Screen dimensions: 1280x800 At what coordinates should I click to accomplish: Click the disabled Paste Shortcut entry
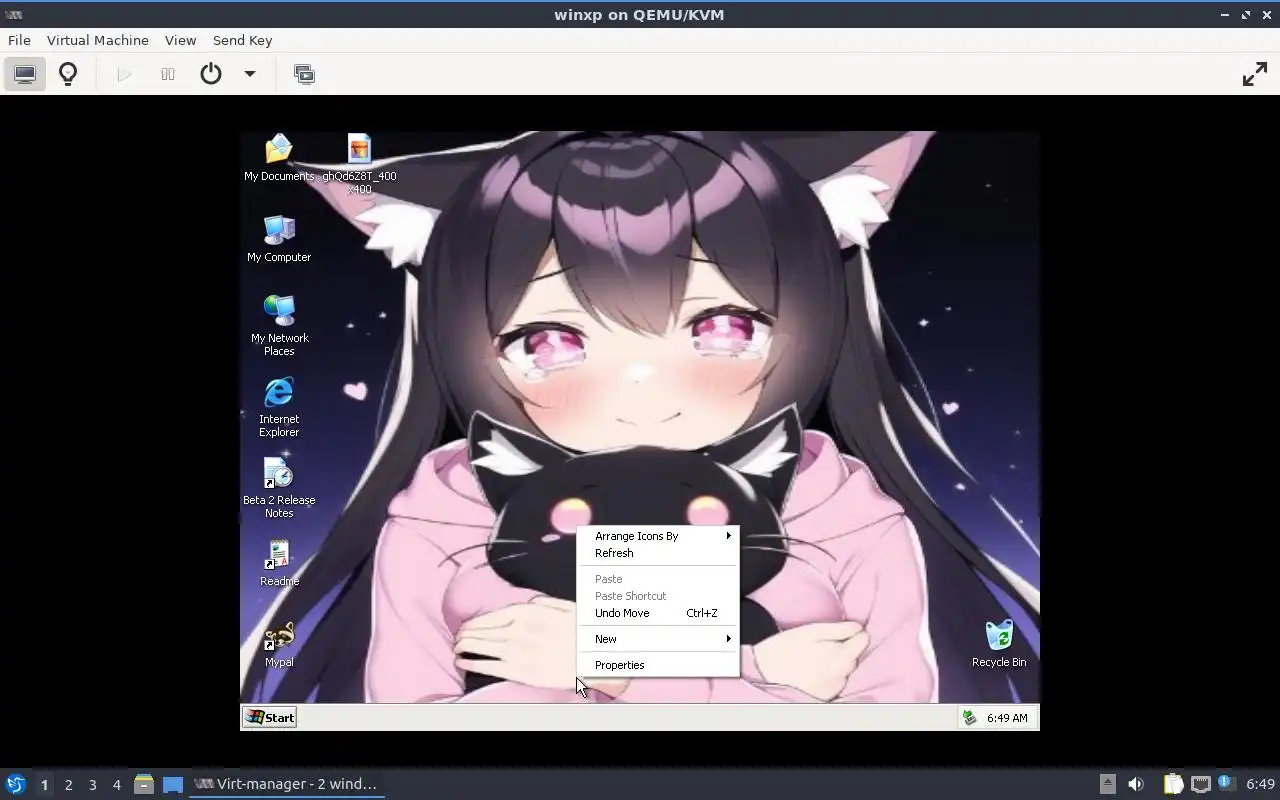point(658,596)
